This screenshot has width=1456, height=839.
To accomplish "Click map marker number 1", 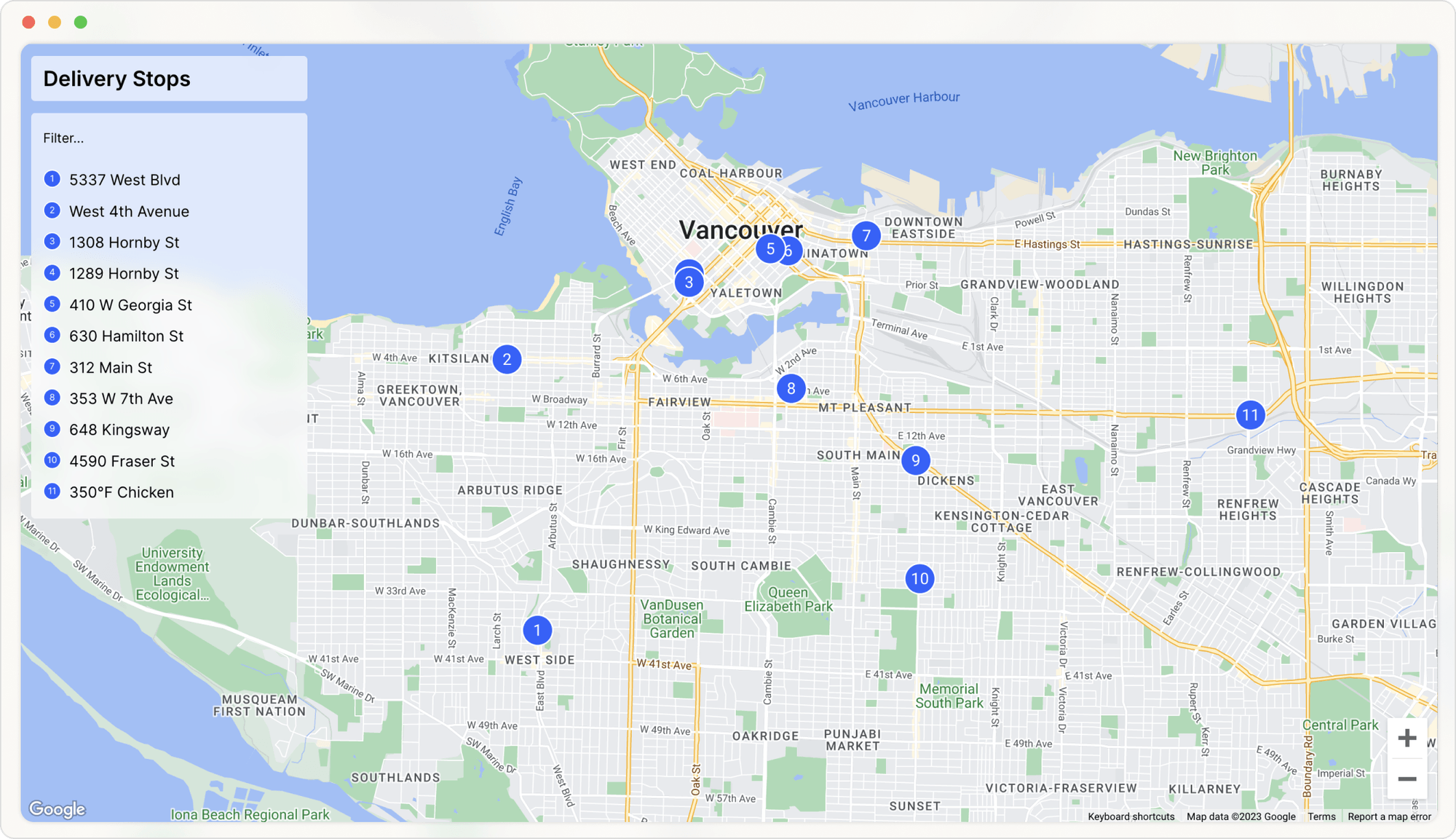I will [537, 630].
